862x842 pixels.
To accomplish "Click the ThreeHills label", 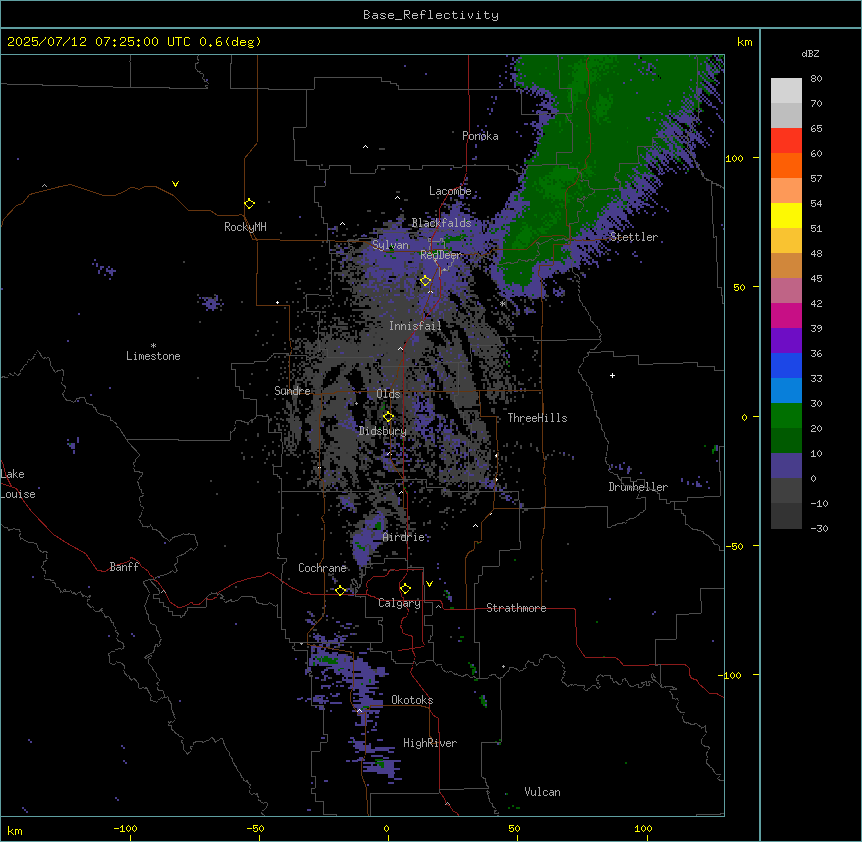I will [x=537, y=418].
